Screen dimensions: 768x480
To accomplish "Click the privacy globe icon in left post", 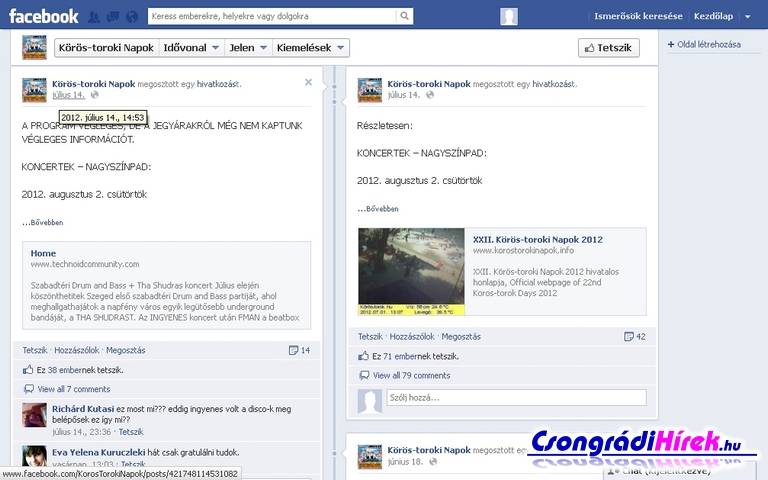I will point(95,95).
